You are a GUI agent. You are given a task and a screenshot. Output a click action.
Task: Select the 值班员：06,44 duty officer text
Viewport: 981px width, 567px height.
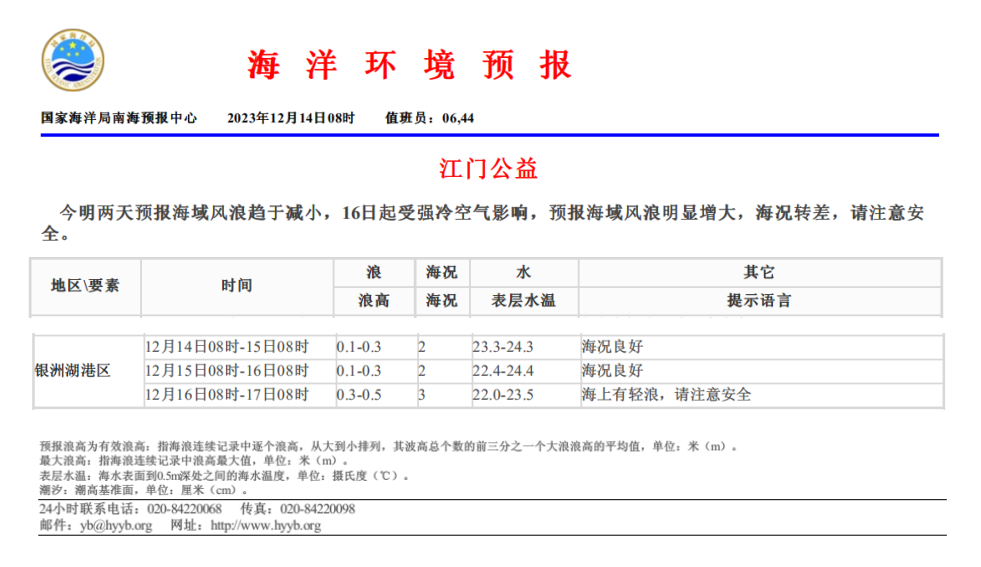pyautogui.click(x=429, y=118)
